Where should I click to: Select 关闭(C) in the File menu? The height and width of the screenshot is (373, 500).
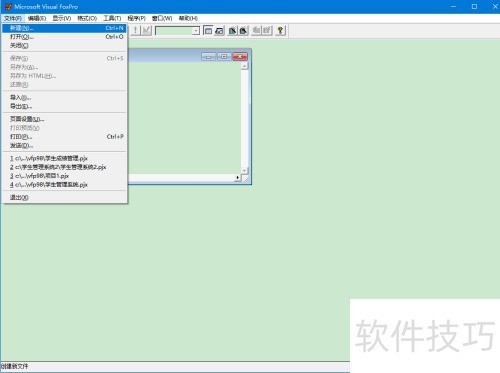[64, 45]
